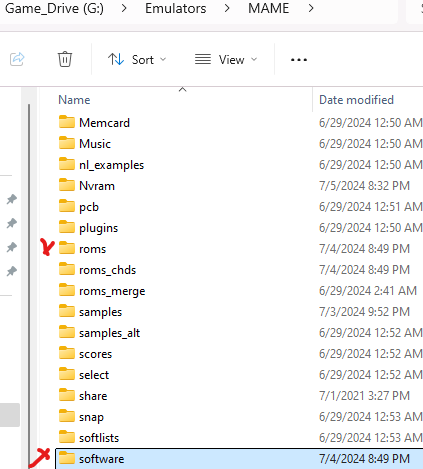Open the Sort dropdown
The height and width of the screenshot is (469, 423).
tap(137, 60)
